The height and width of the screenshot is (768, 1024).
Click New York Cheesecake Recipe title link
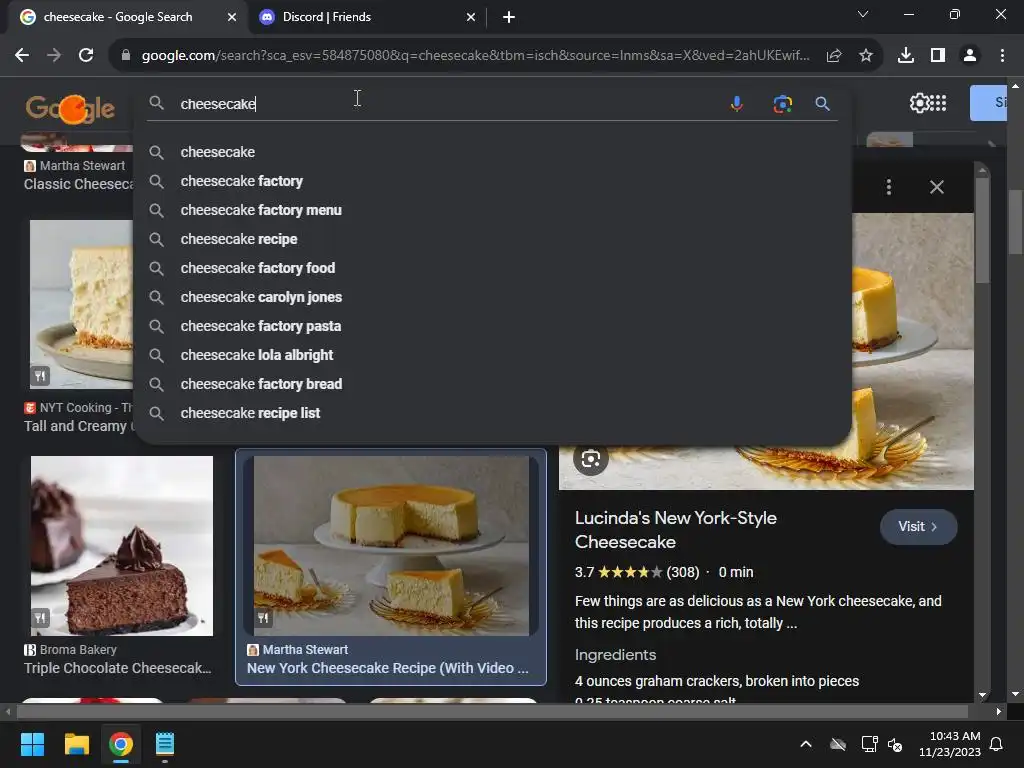(387, 668)
